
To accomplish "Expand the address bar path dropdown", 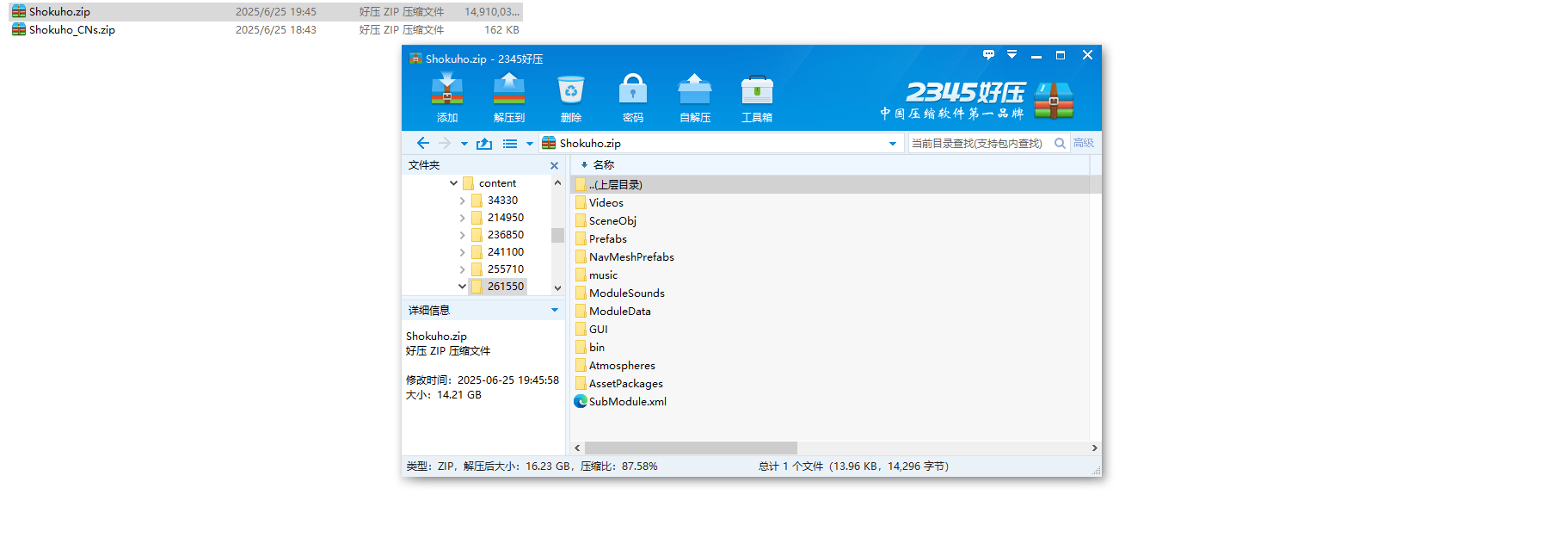I will [893, 144].
